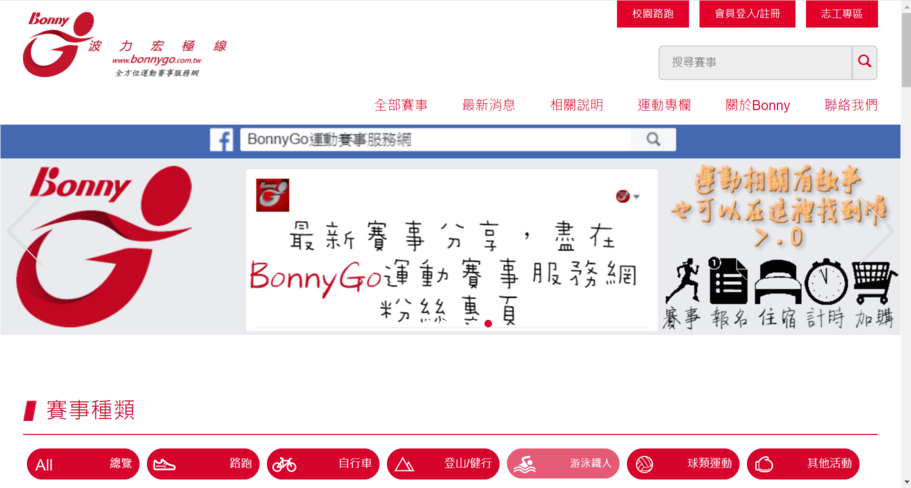Open 運動專欄 menu

(x=664, y=105)
